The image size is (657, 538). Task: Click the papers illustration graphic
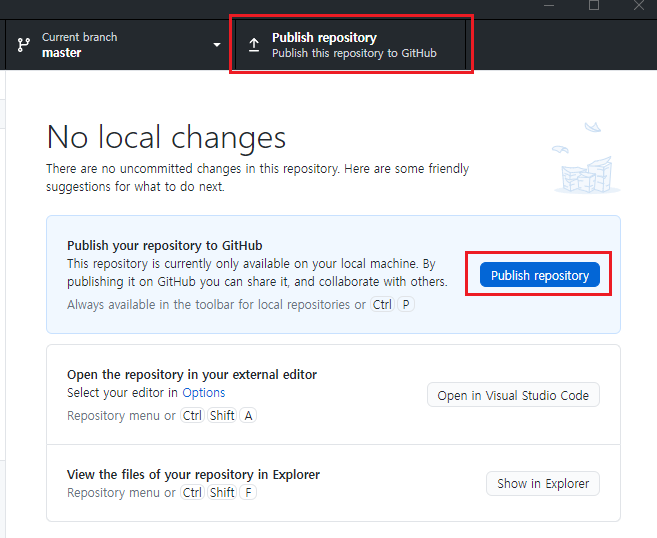click(x=587, y=158)
